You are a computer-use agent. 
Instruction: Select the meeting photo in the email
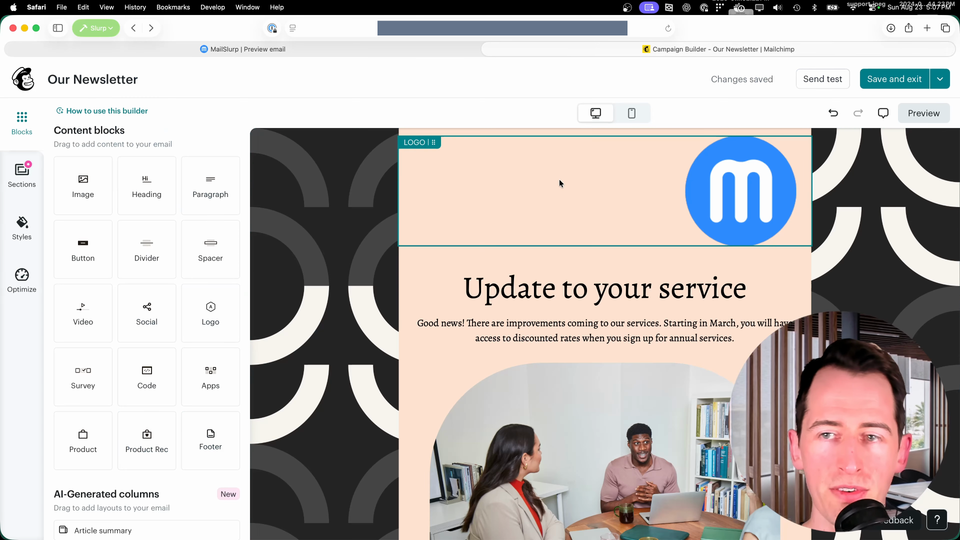(x=604, y=451)
